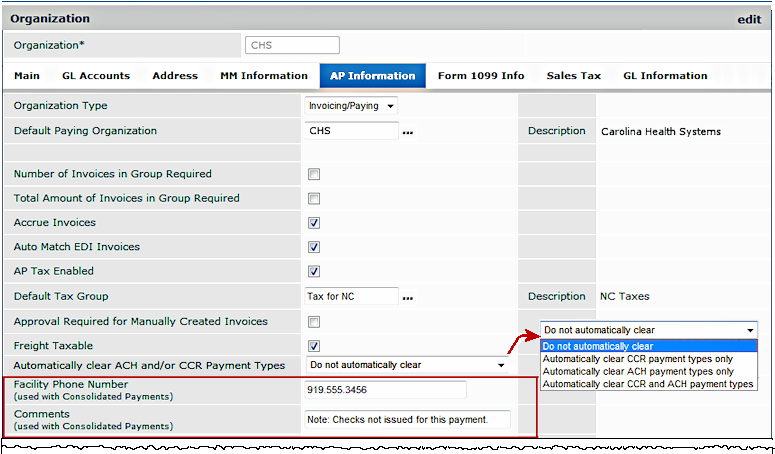The width and height of the screenshot is (775, 454).
Task: Check Approval Required for Manually Created Invoices
Action: click(x=314, y=322)
